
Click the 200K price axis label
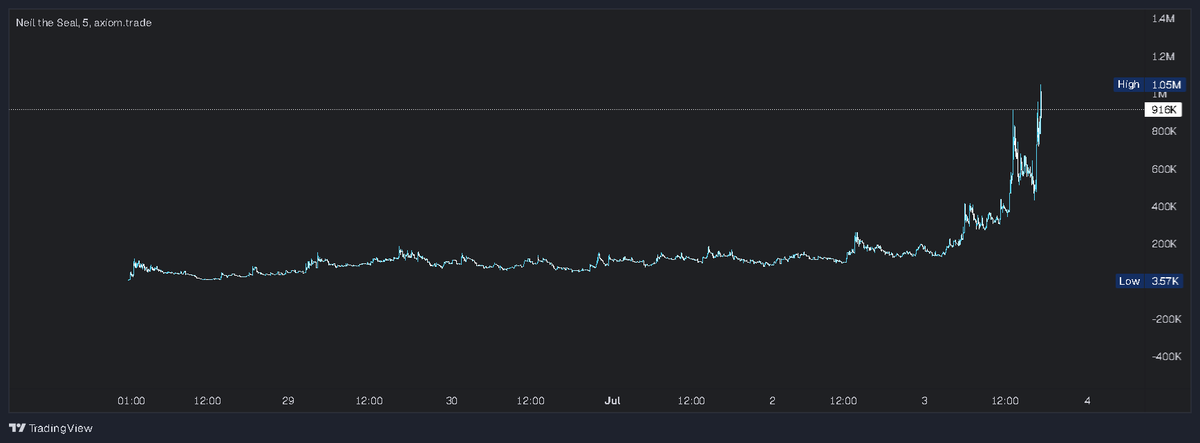1164,244
